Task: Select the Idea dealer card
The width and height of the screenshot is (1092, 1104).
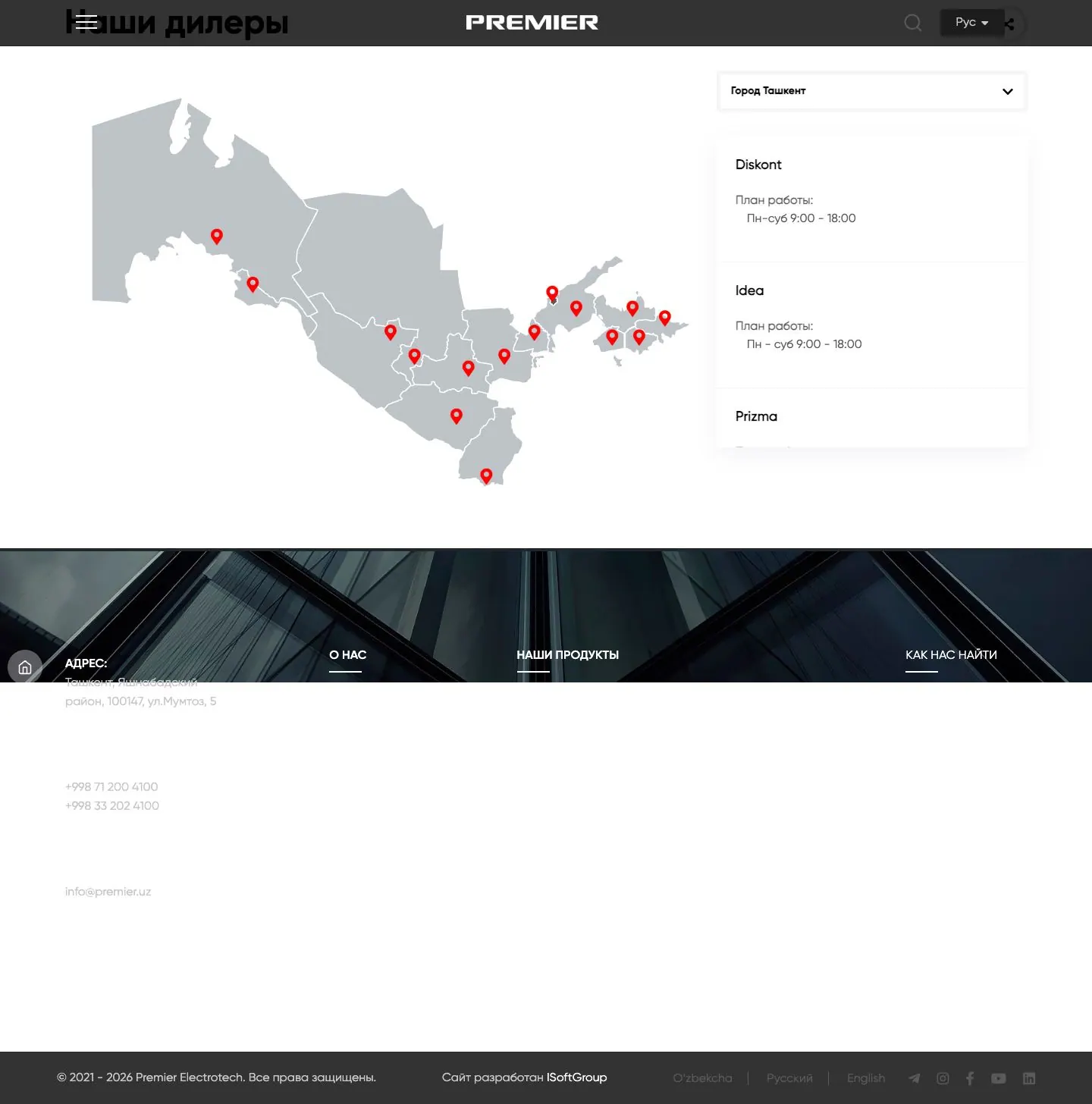Action: point(872,325)
